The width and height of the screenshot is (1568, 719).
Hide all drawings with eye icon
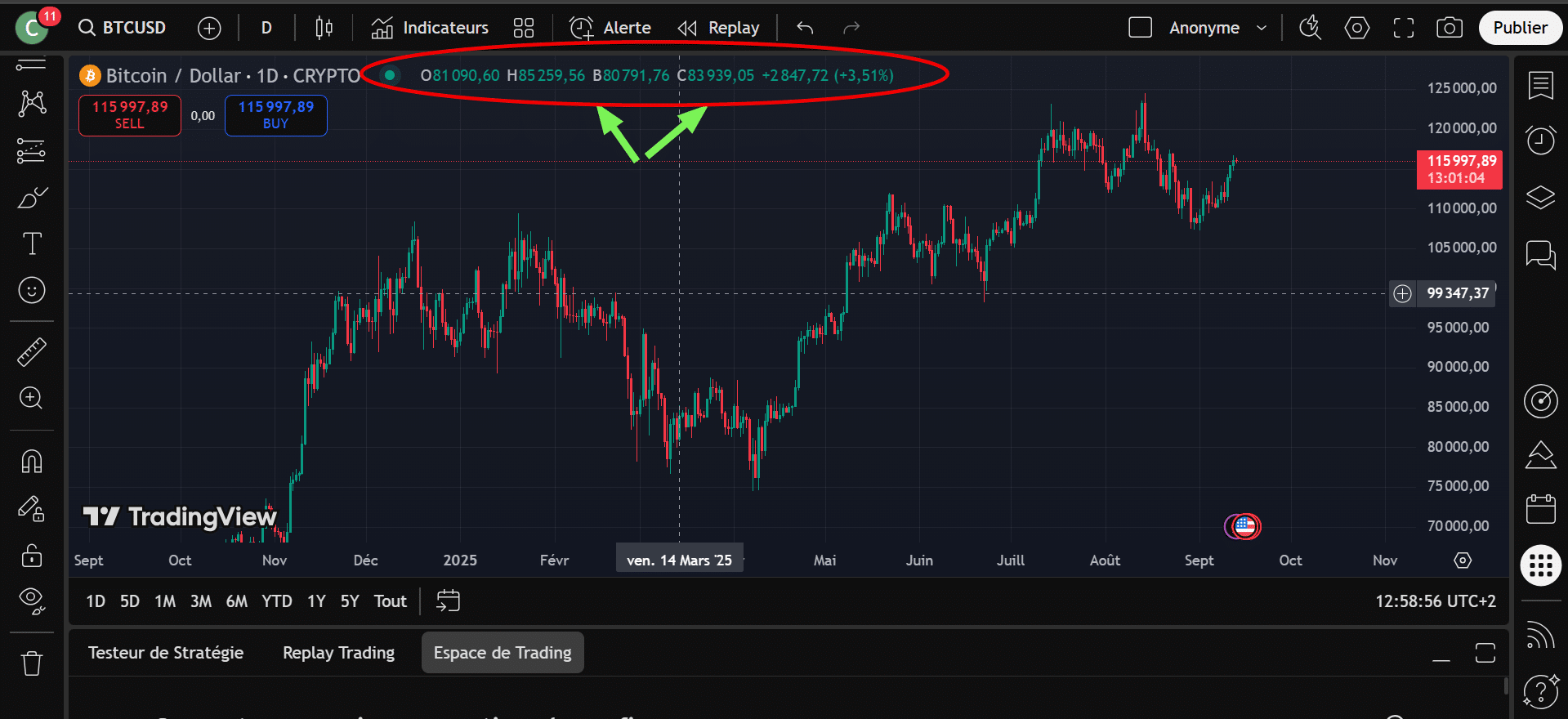point(32,601)
